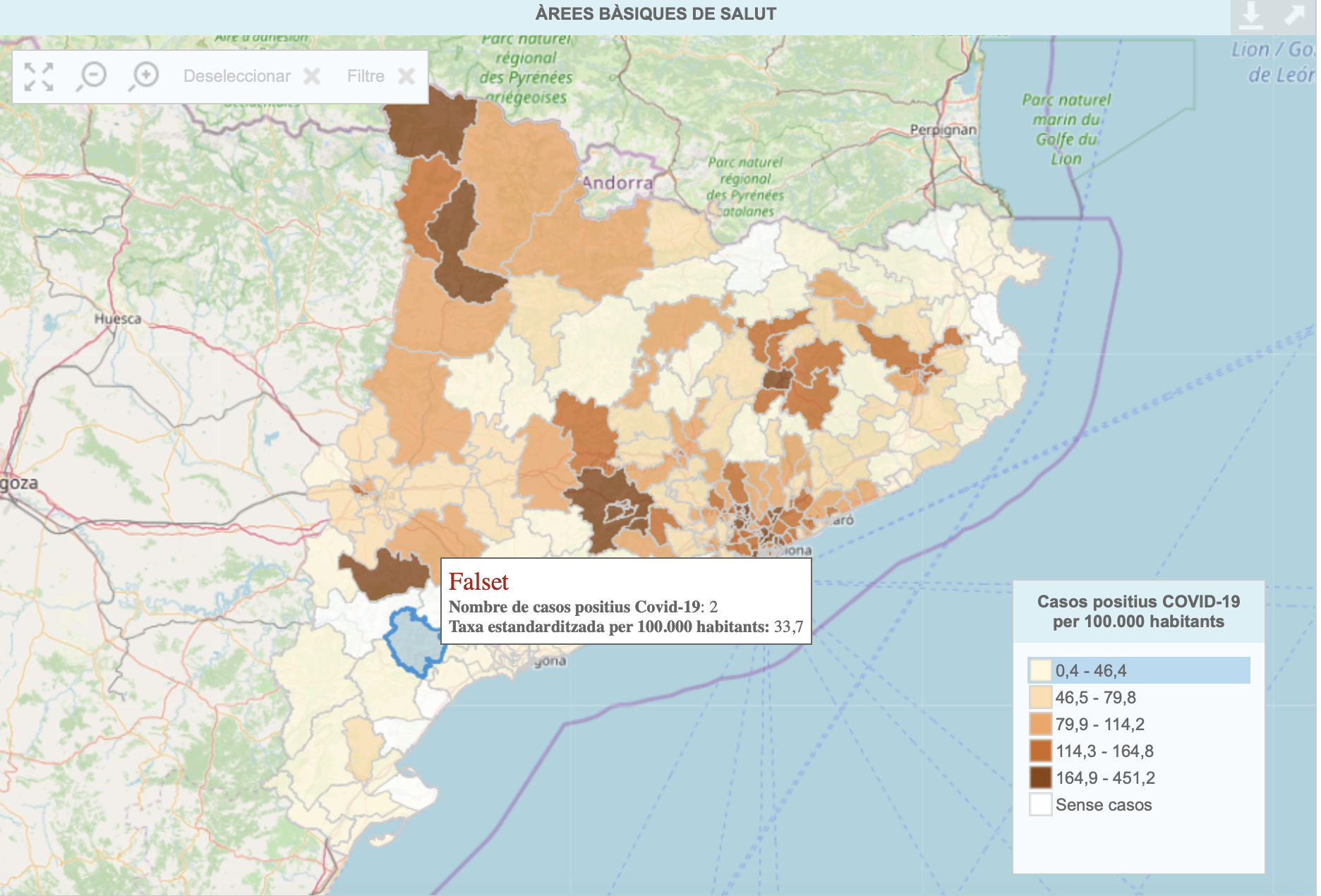Select the 0,4 - 46,4 legend range
1321x896 pixels.
(1090, 670)
